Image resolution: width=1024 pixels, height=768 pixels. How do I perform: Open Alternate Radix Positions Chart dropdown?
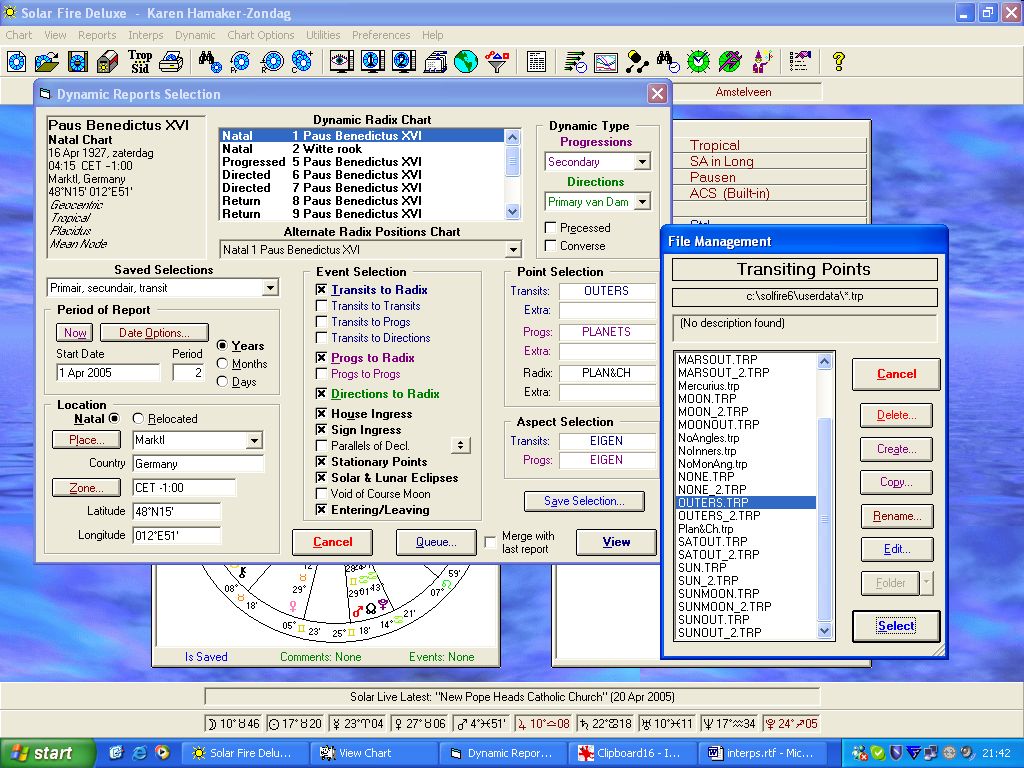pos(513,250)
